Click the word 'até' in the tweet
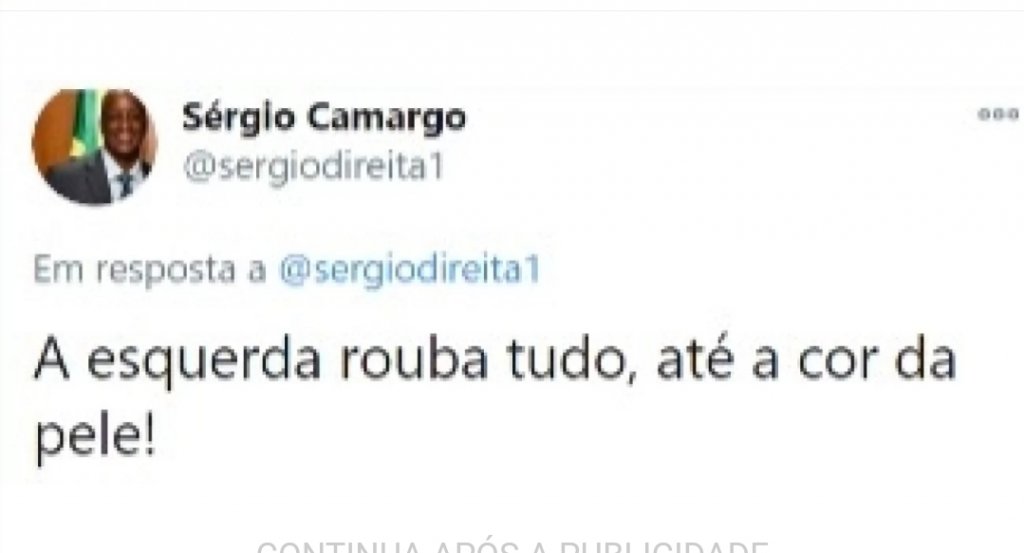 point(694,358)
